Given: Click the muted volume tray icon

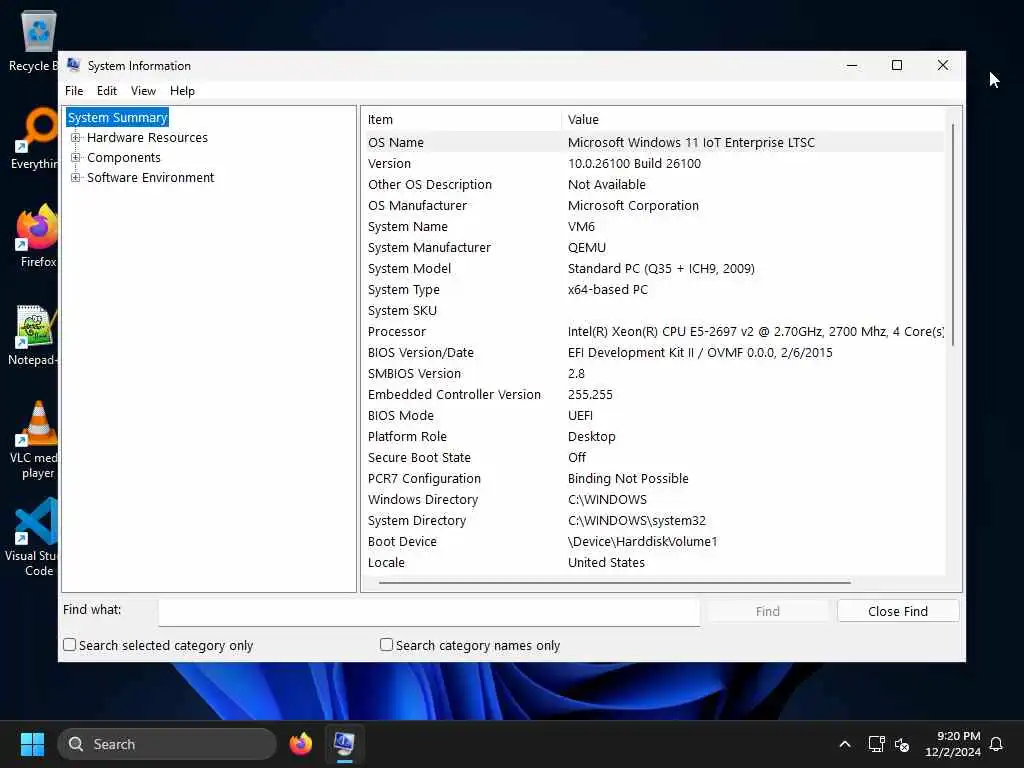Looking at the screenshot, I should (x=902, y=744).
